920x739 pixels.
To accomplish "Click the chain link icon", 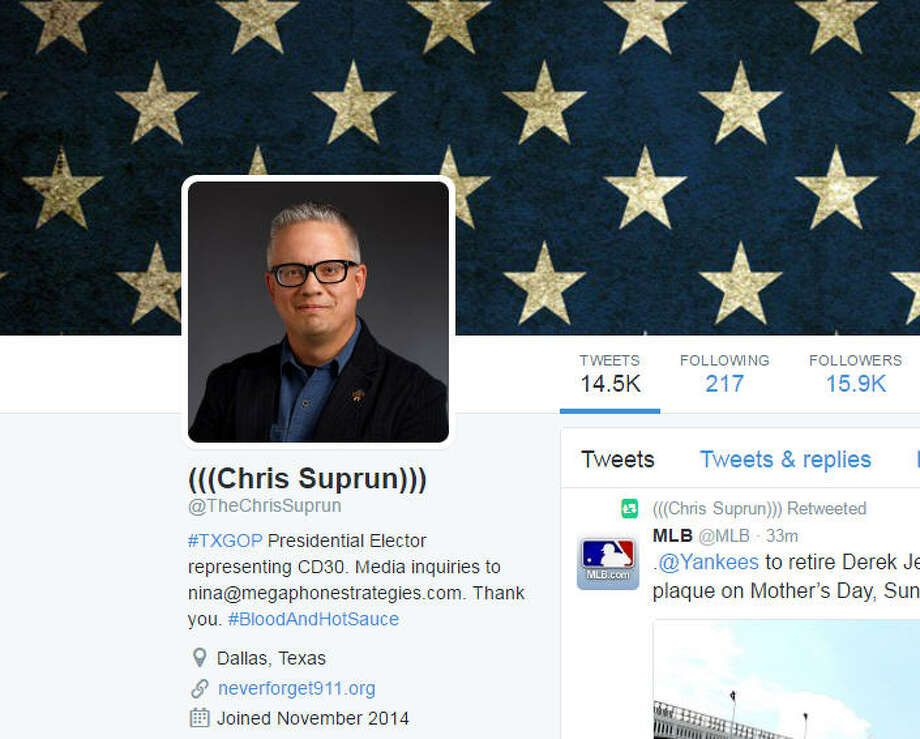I will click(x=199, y=689).
